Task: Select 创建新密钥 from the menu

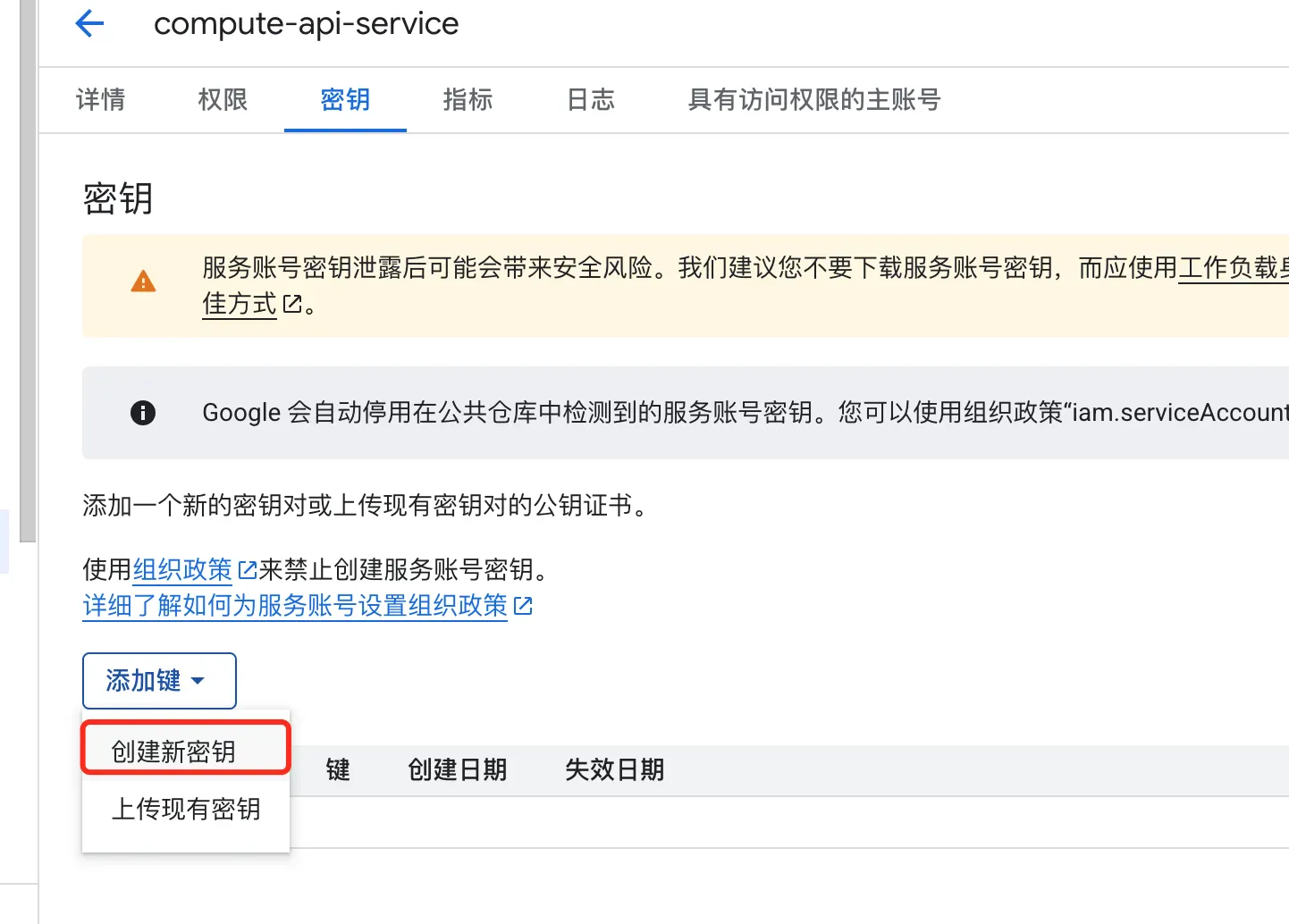Action: (x=172, y=751)
